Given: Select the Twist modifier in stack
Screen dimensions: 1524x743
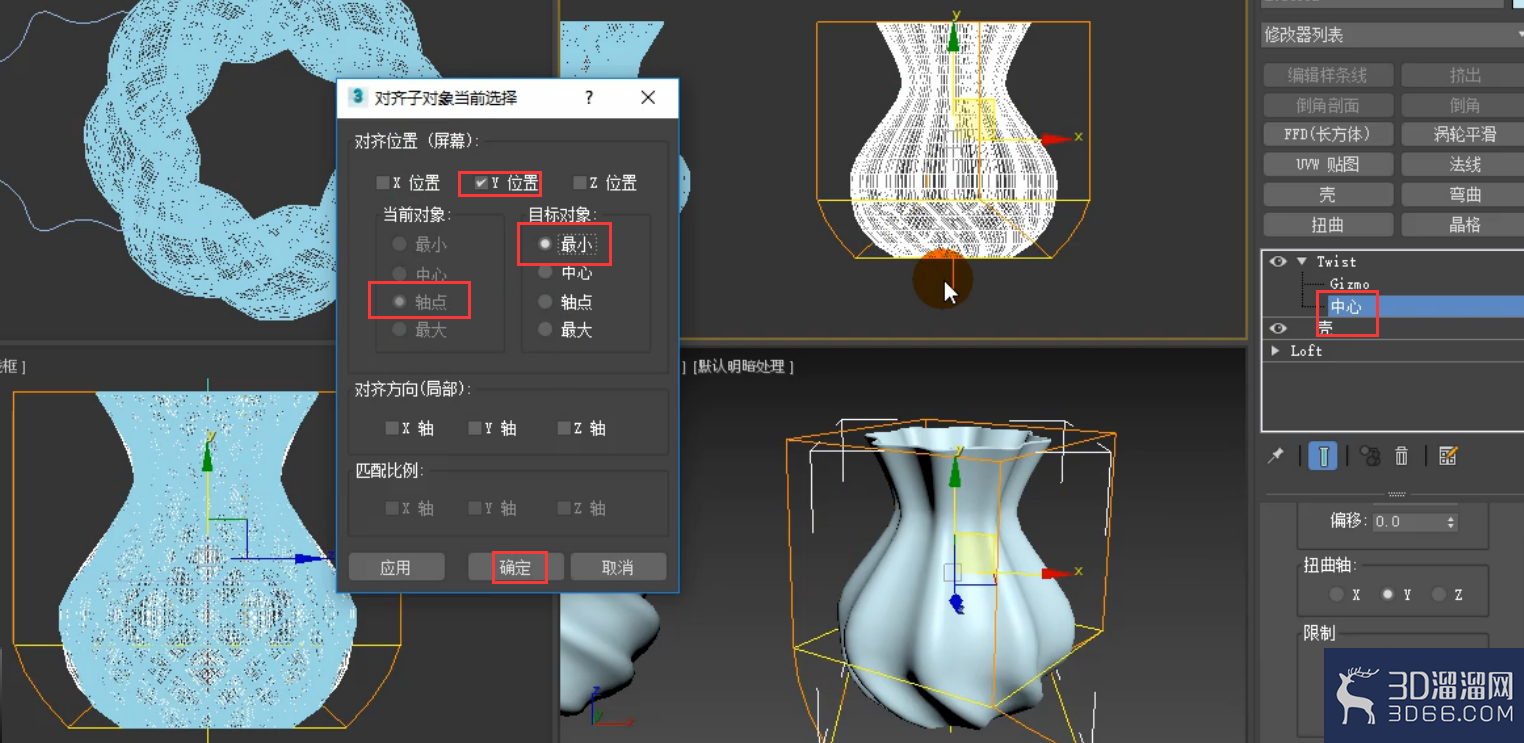Looking at the screenshot, I should click(1336, 261).
